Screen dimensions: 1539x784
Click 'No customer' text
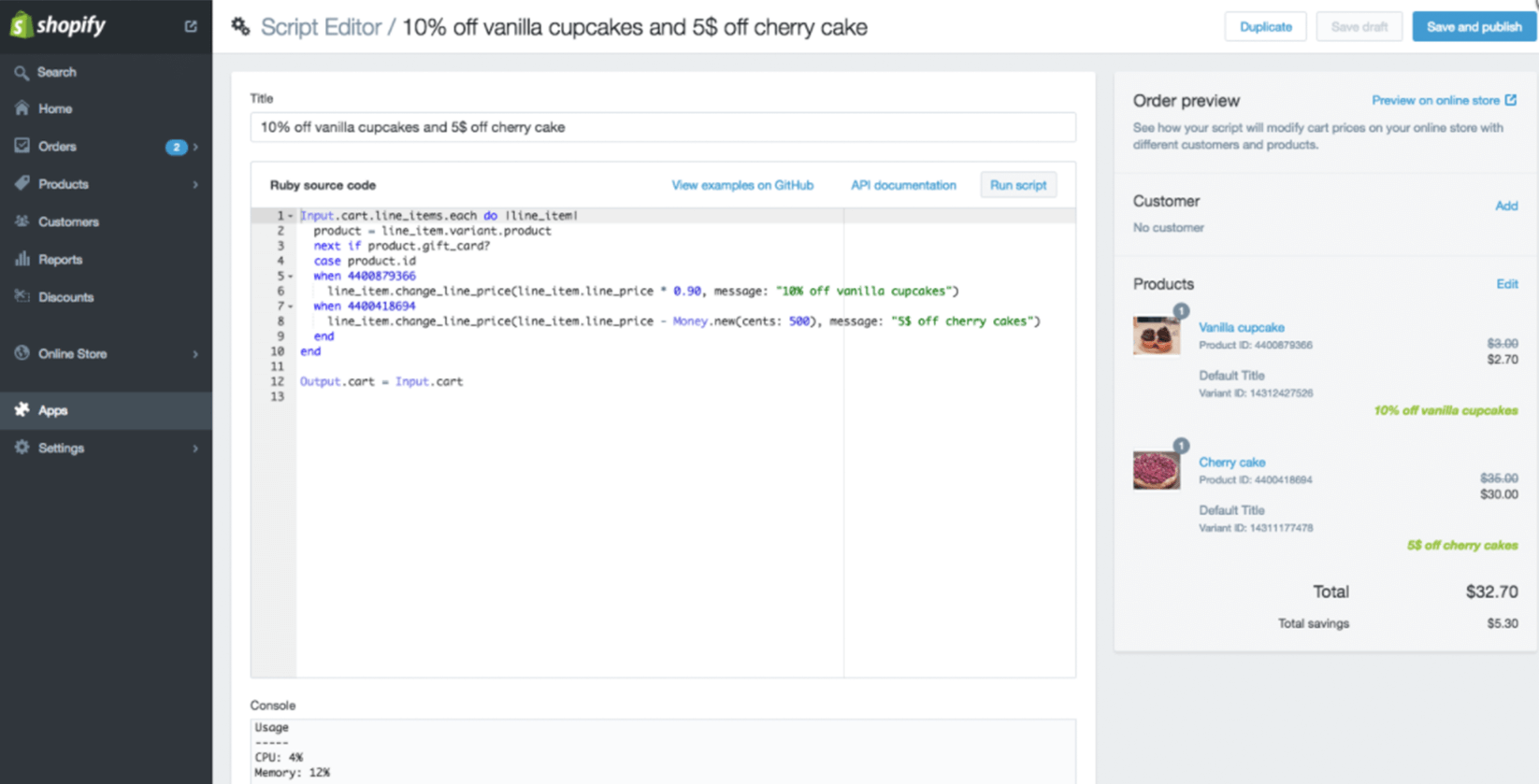1168,227
